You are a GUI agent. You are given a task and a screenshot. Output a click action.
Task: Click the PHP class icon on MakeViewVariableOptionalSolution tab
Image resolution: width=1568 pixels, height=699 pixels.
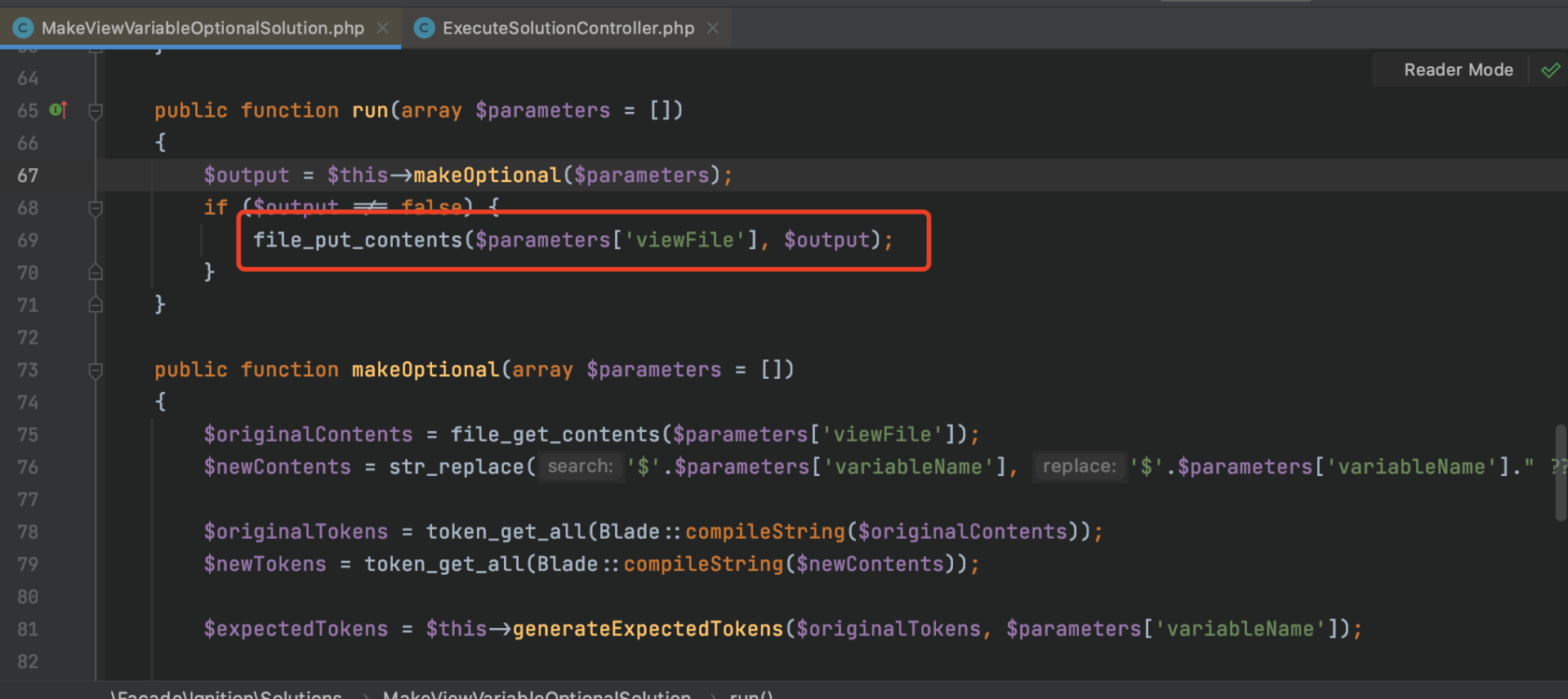point(23,29)
